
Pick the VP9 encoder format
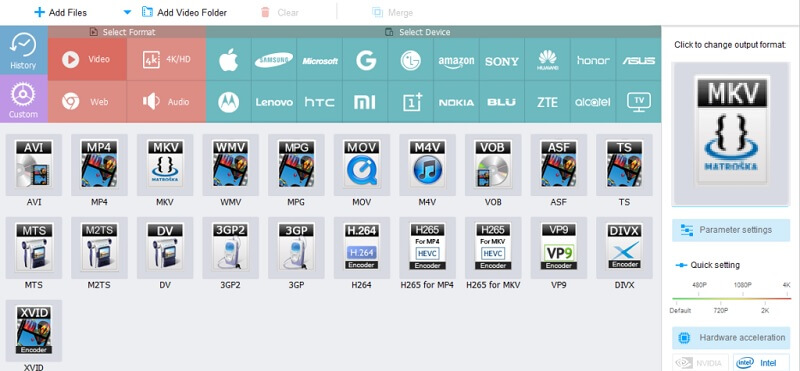(559, 248)
